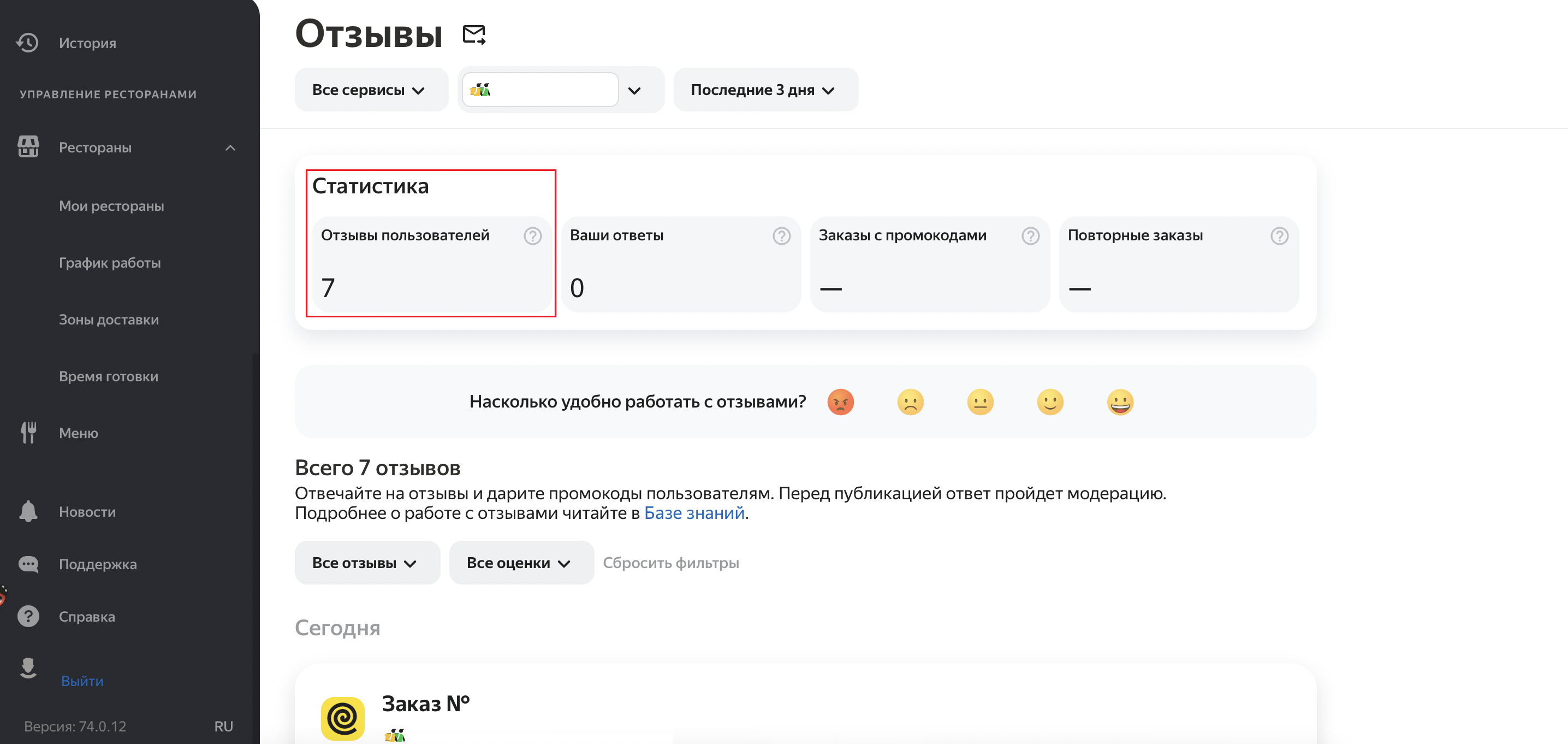This screenshot has height=744, width=1568.
Task: Open the Базе знаний link
Action: 694,512
